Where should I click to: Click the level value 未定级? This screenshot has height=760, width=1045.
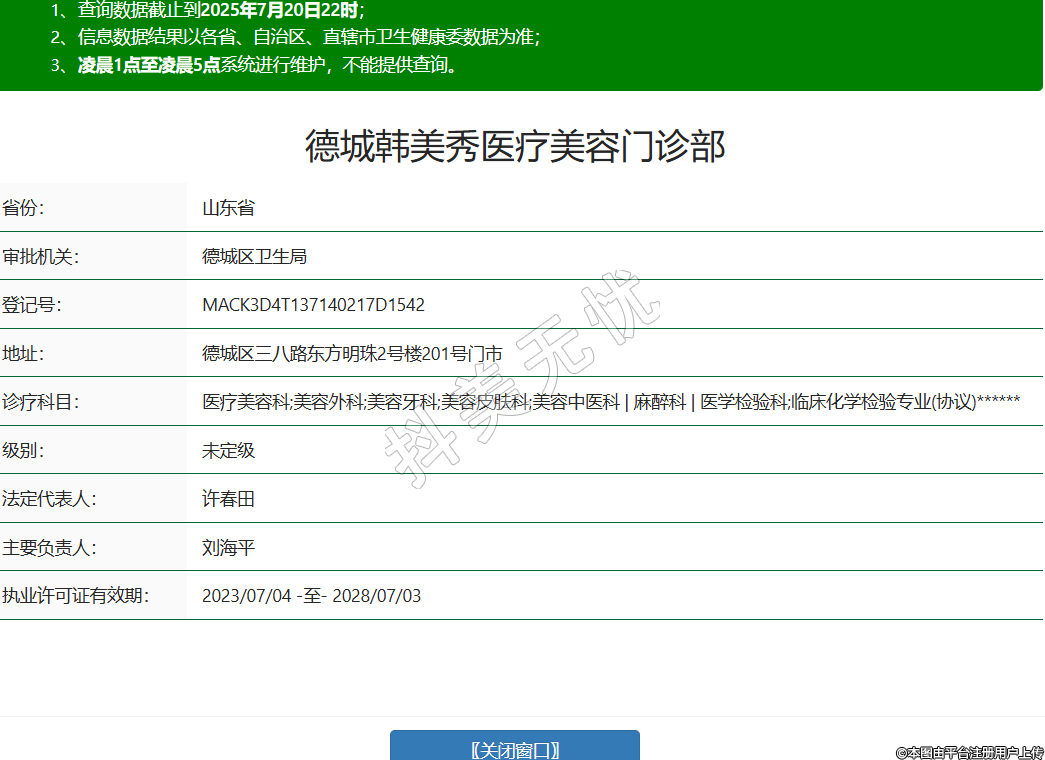(x=228, y=451)
